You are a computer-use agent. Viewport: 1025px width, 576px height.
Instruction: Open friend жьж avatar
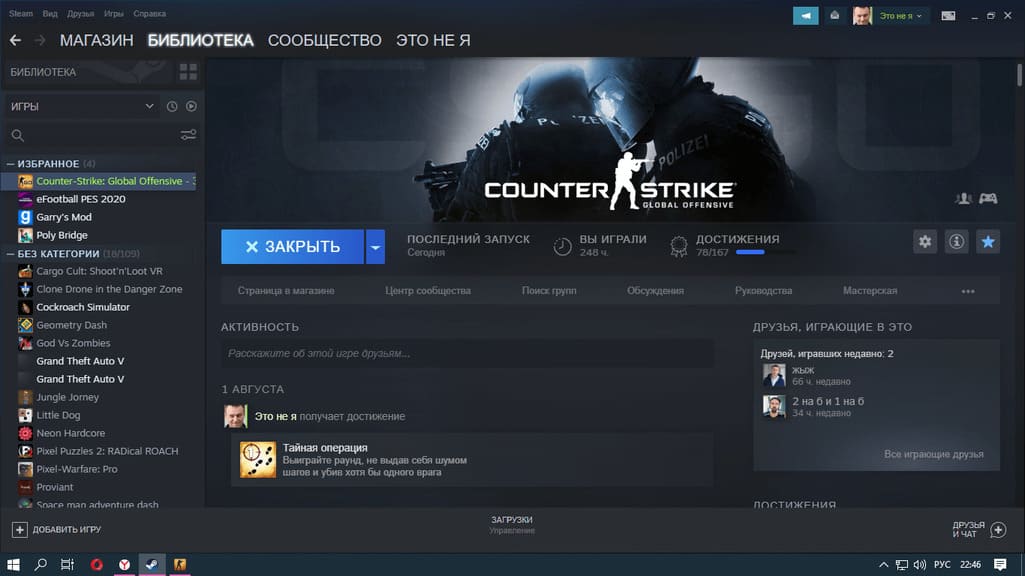point(774,375)
